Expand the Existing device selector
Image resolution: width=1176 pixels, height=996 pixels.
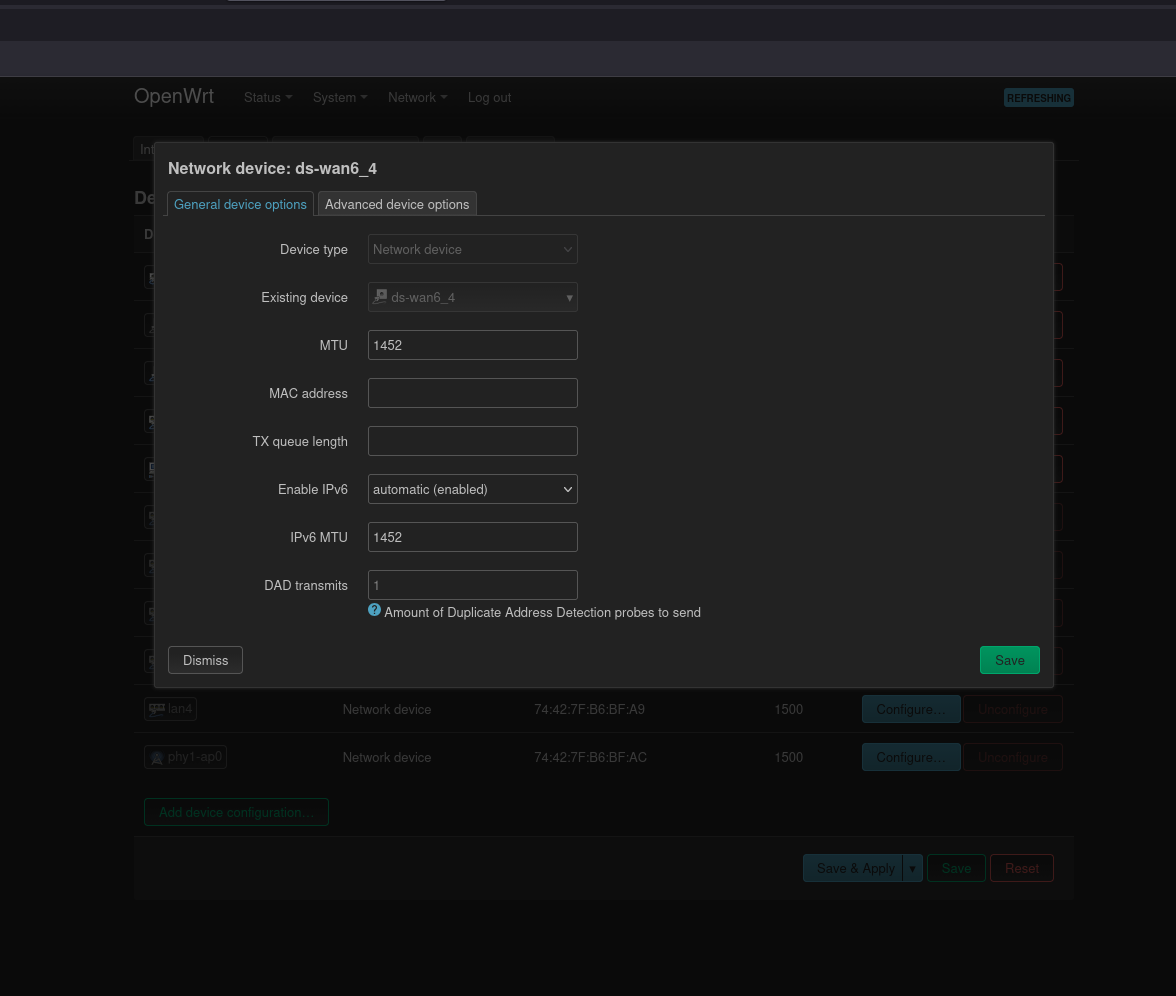(x=472, y=297)
